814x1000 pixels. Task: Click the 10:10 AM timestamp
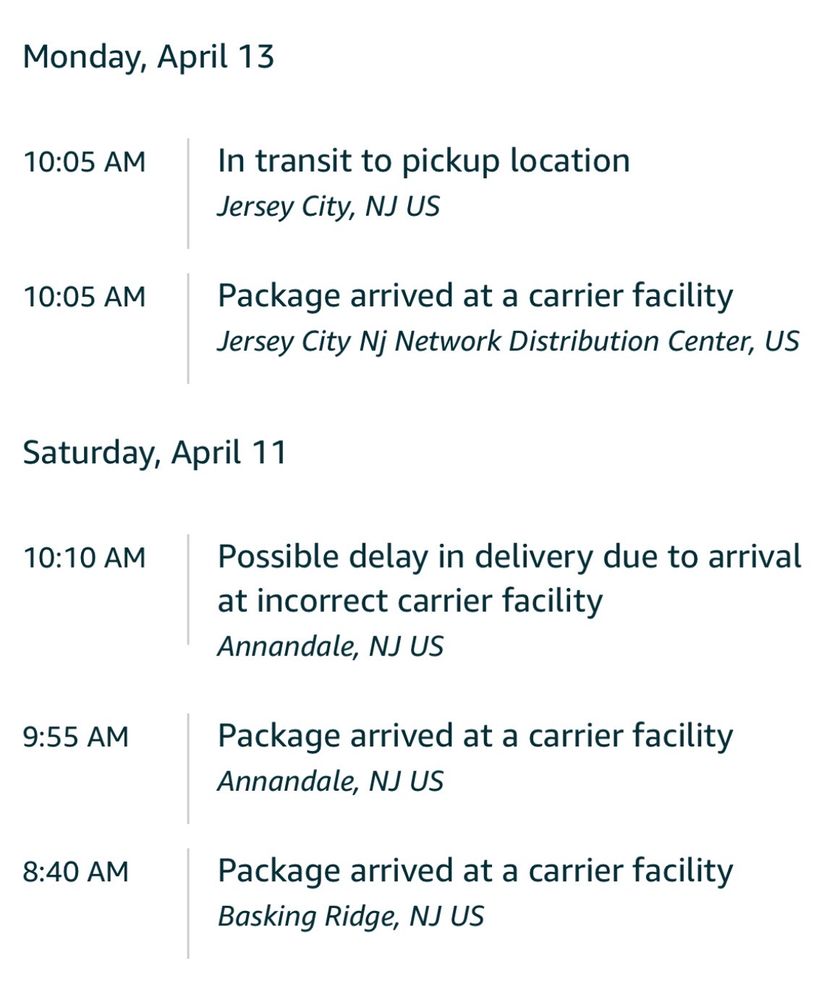(x=84, y=557)
